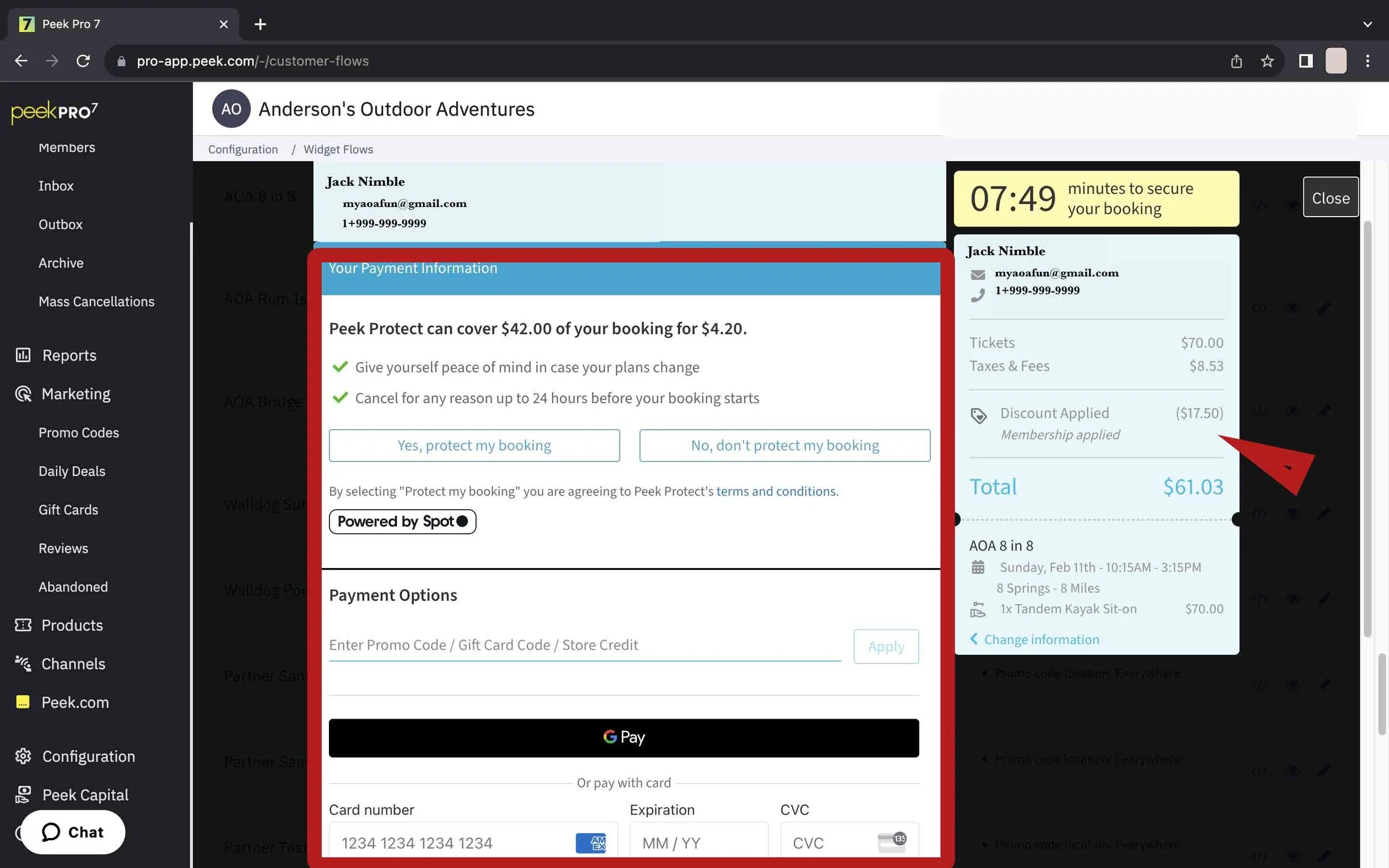
Task: Open browser tab search dropdown arrow
Action: (x=1367, y=24)
